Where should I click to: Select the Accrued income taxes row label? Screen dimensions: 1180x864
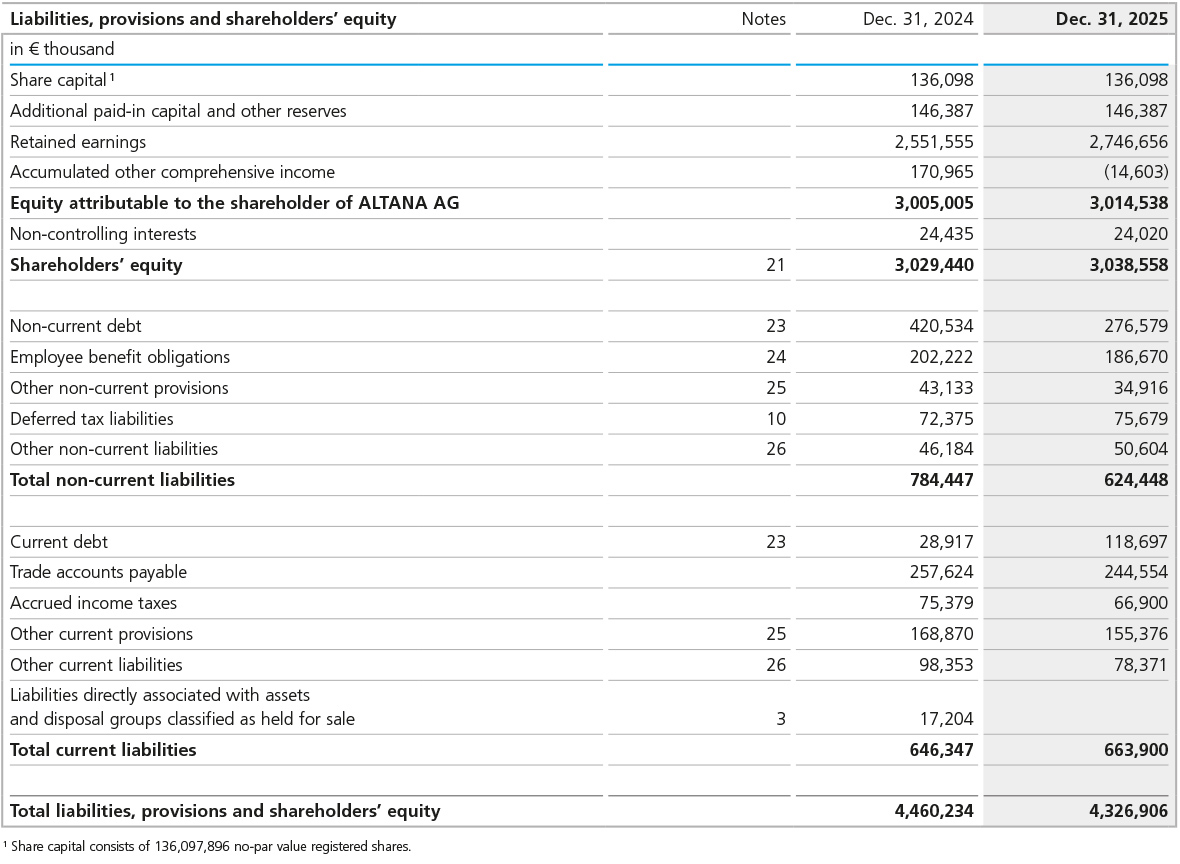[x=93, y=603]
